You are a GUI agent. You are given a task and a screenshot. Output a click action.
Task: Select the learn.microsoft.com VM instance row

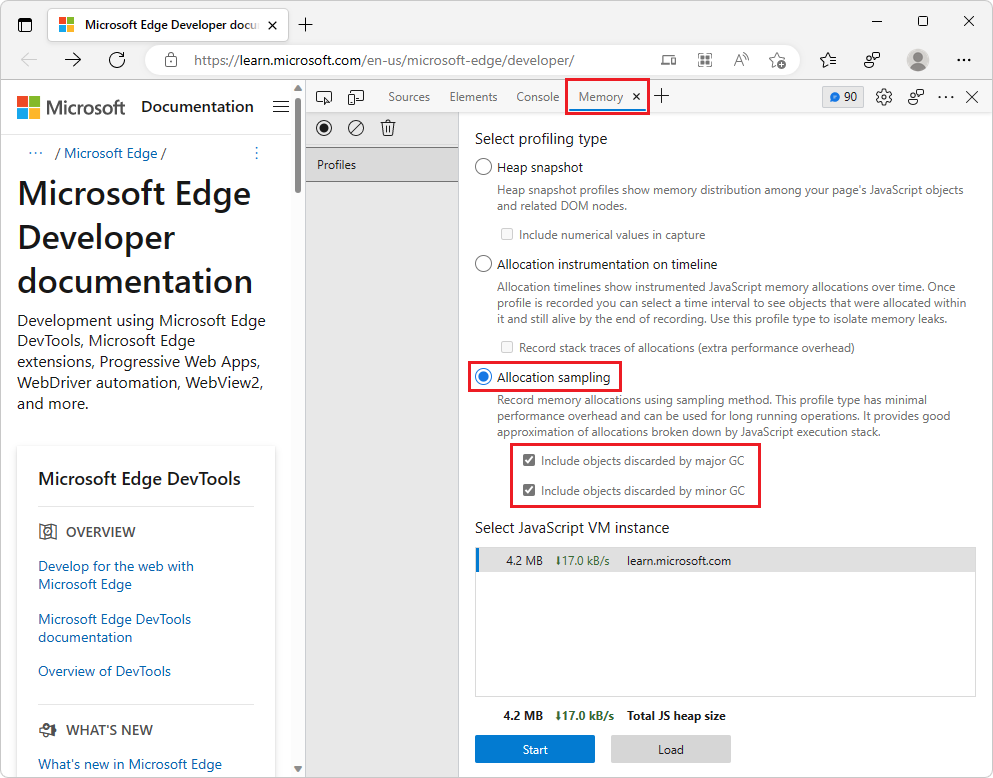(x=725, y=560)
